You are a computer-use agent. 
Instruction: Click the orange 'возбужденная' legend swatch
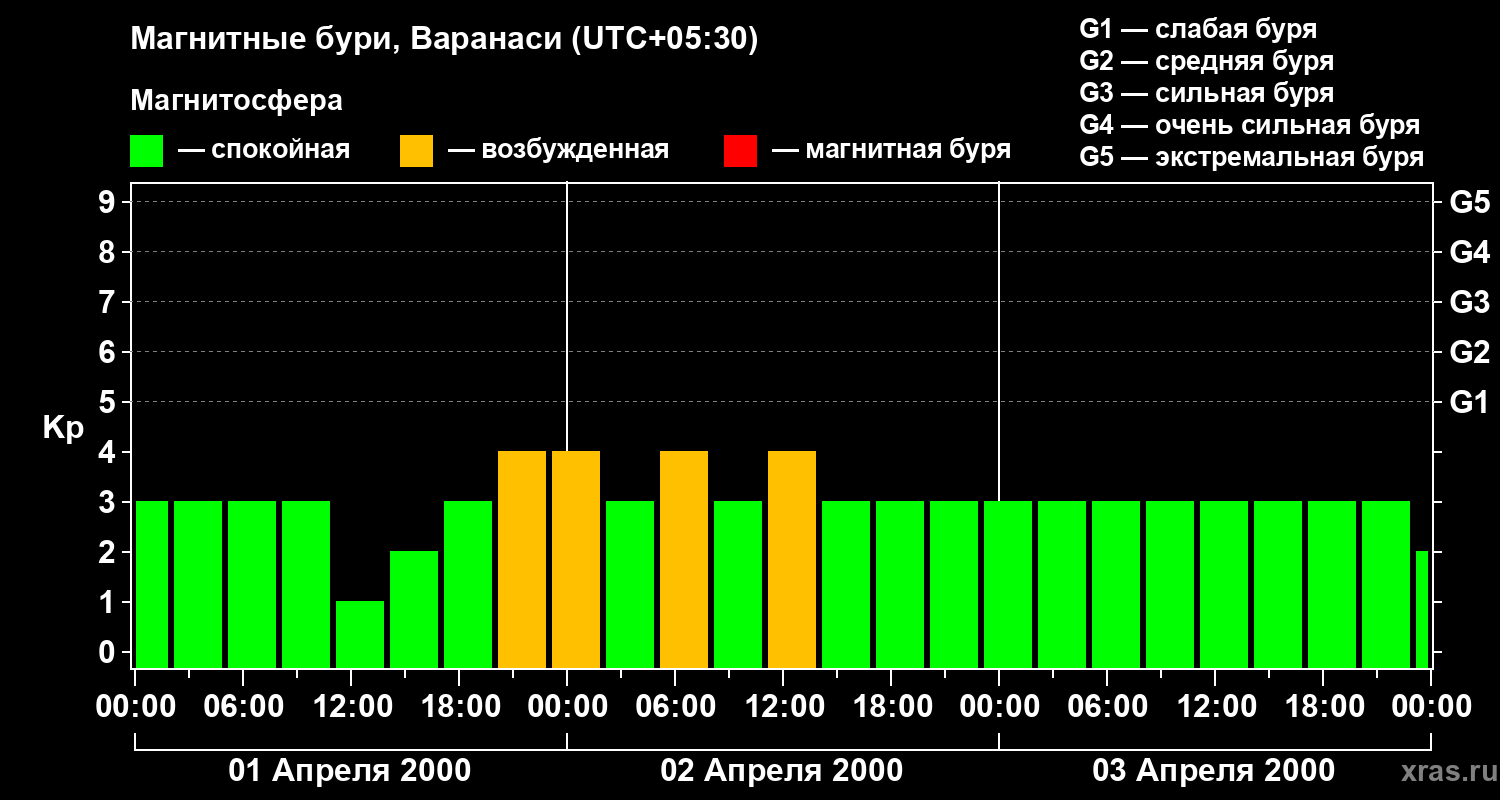[416, 151]
